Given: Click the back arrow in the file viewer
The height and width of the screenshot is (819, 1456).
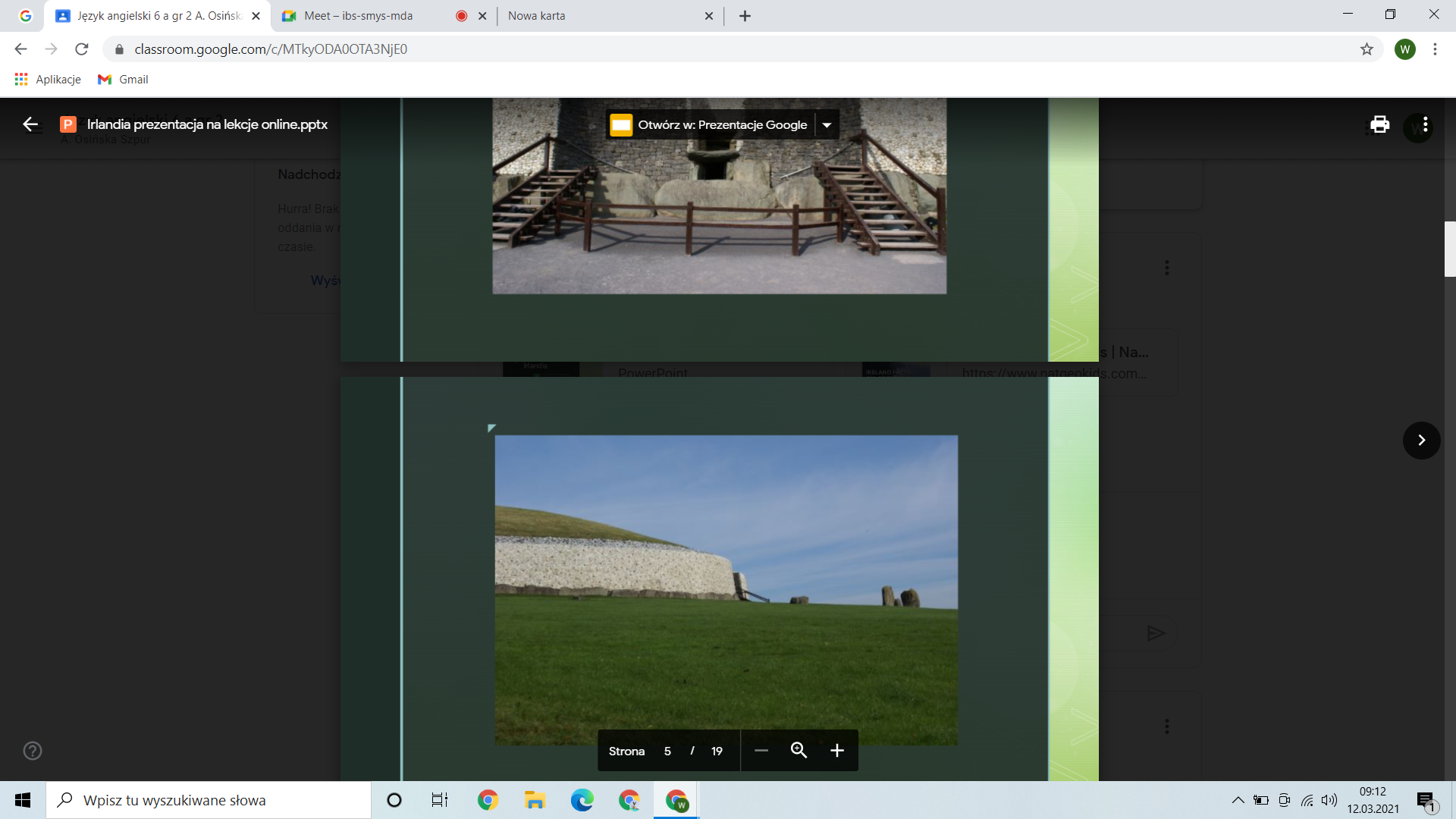Looking at the screenshot, I should [30, 124].
